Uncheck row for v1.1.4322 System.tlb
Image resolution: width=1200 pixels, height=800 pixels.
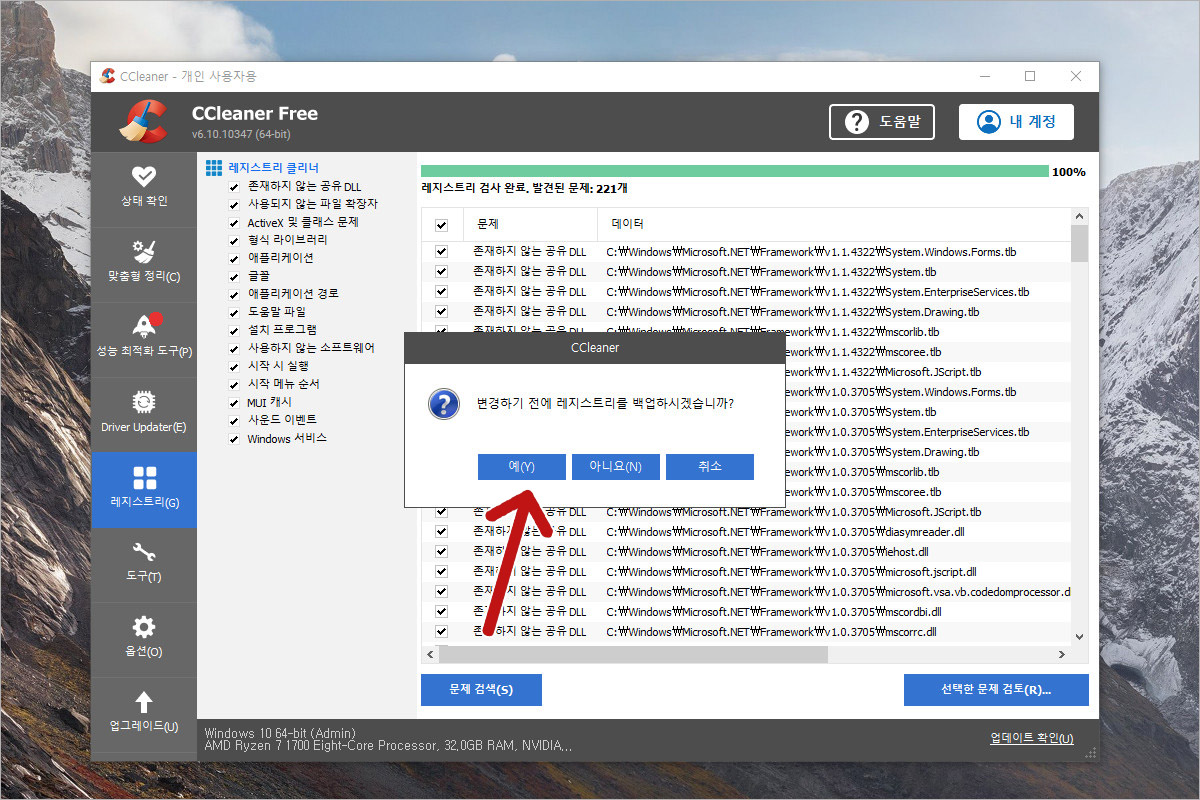pyautogui.click(x=441, y=272)
